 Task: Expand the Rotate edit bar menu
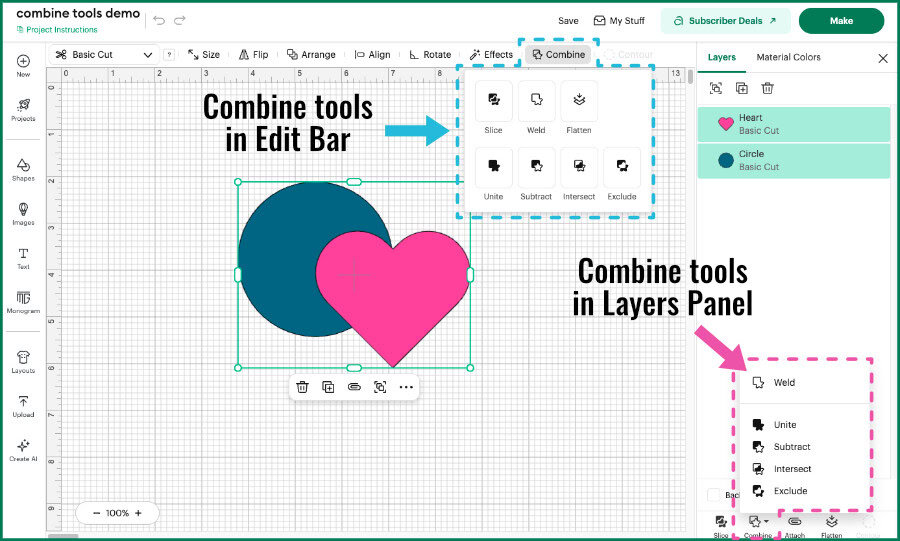click(x=430, y=55)
